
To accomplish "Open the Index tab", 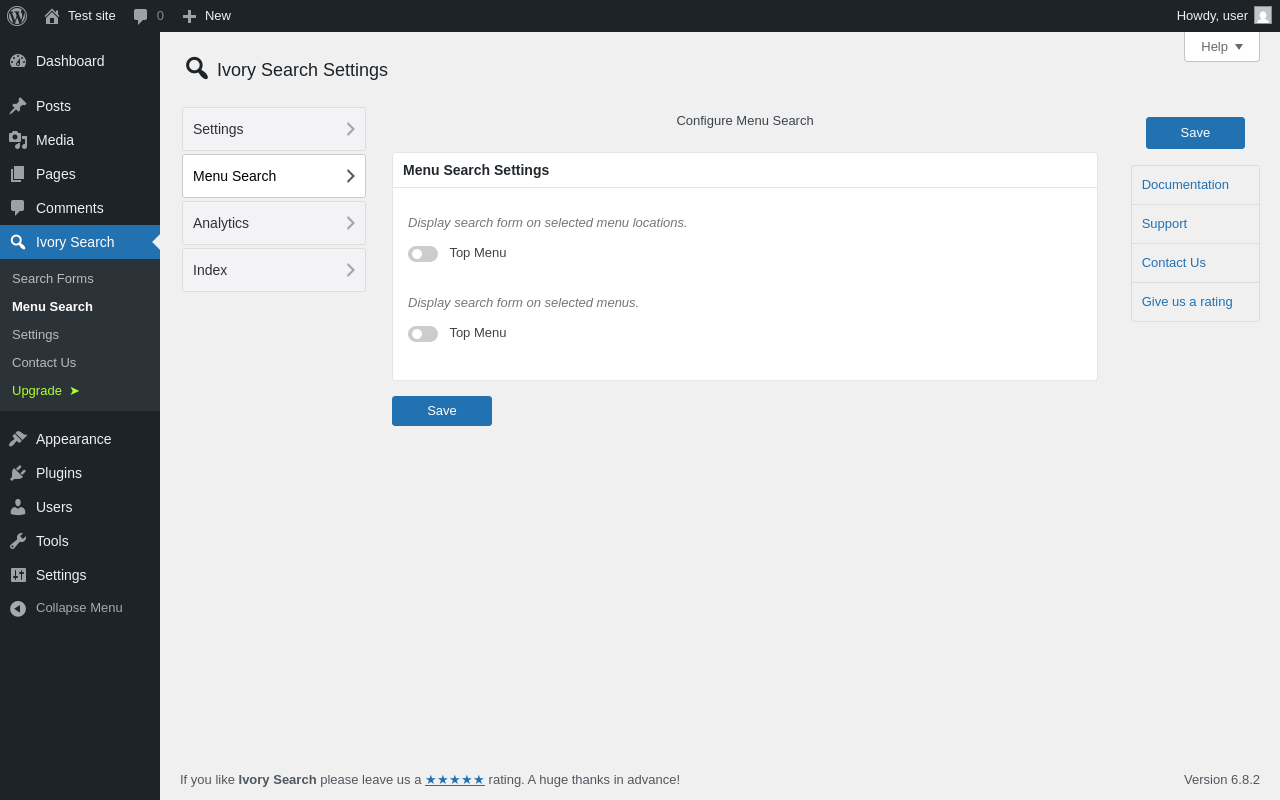I will click(274, 270).
